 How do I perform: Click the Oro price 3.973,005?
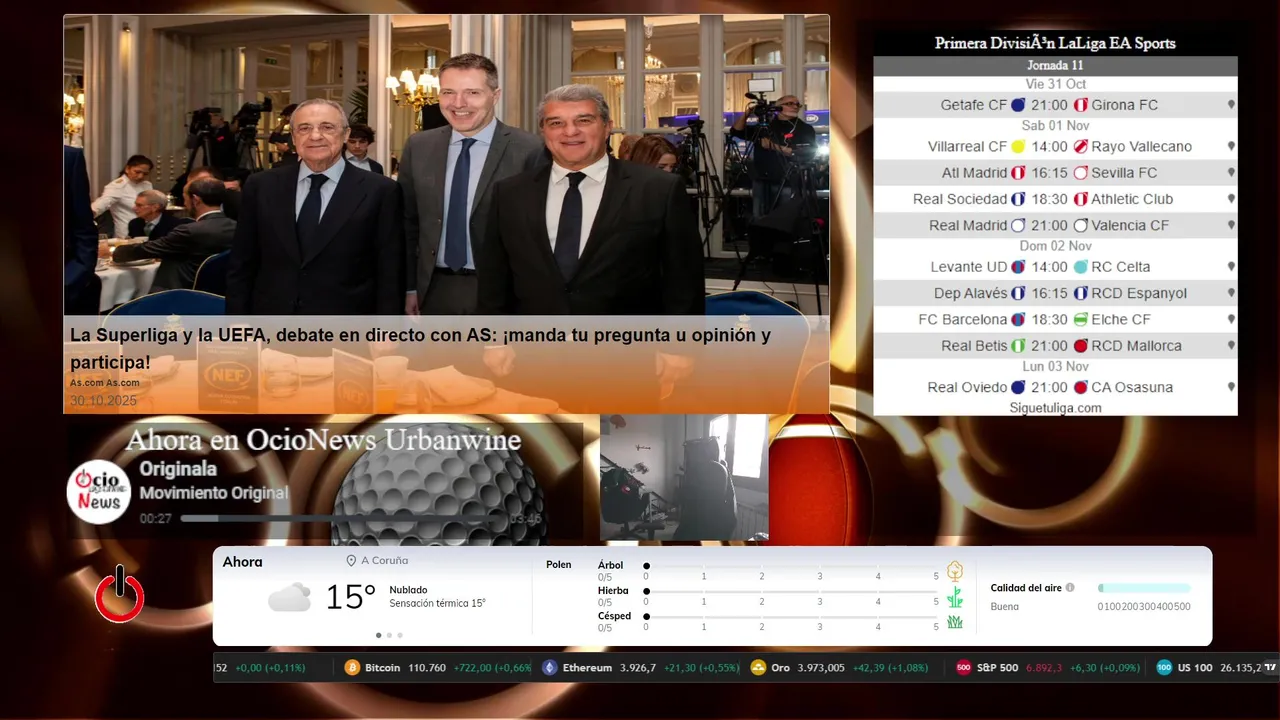pos(821,668)
